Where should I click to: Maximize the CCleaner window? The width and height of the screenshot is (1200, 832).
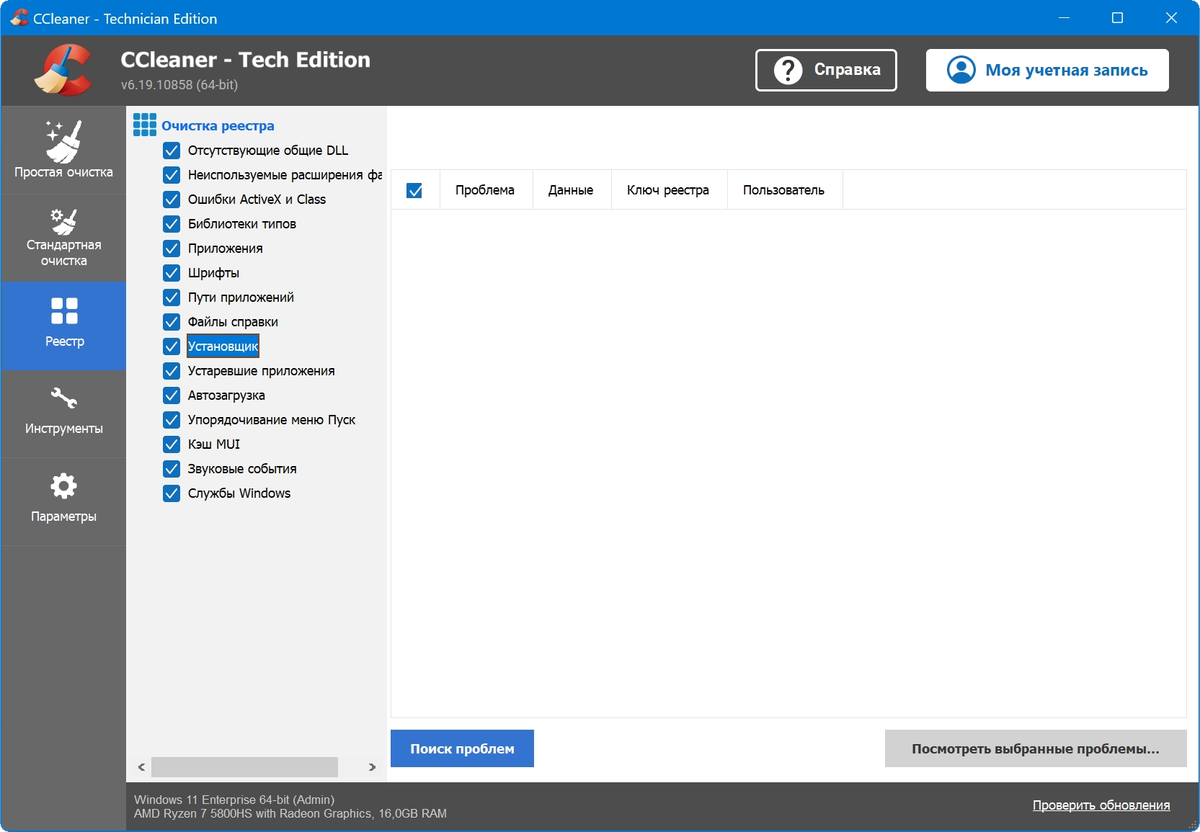tap(1117, 18)
